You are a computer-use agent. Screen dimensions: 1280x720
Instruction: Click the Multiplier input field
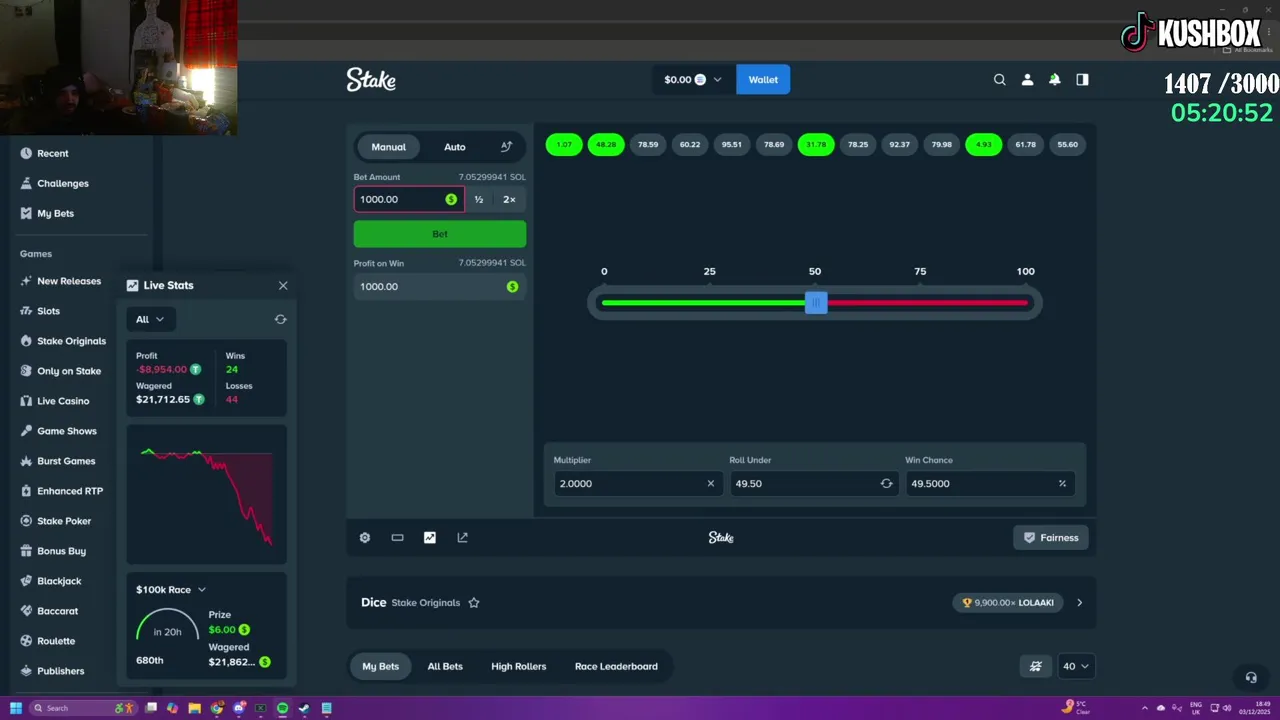(637, 483)
